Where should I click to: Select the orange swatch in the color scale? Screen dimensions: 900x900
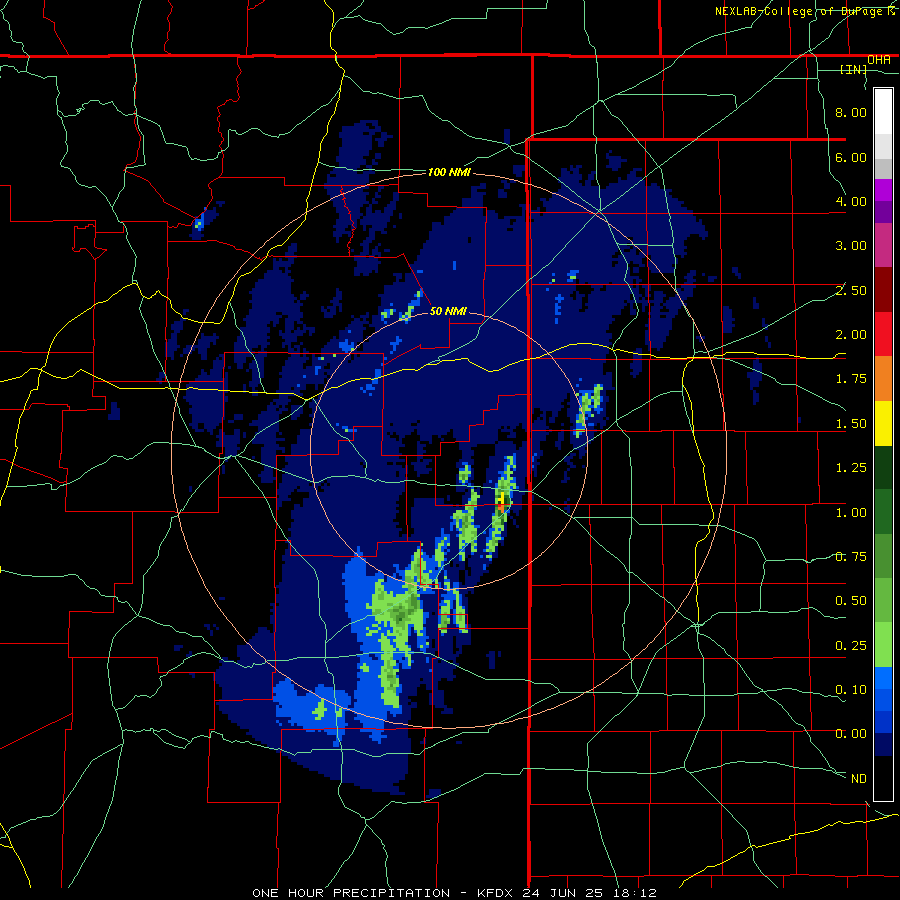tap(883, 379)
